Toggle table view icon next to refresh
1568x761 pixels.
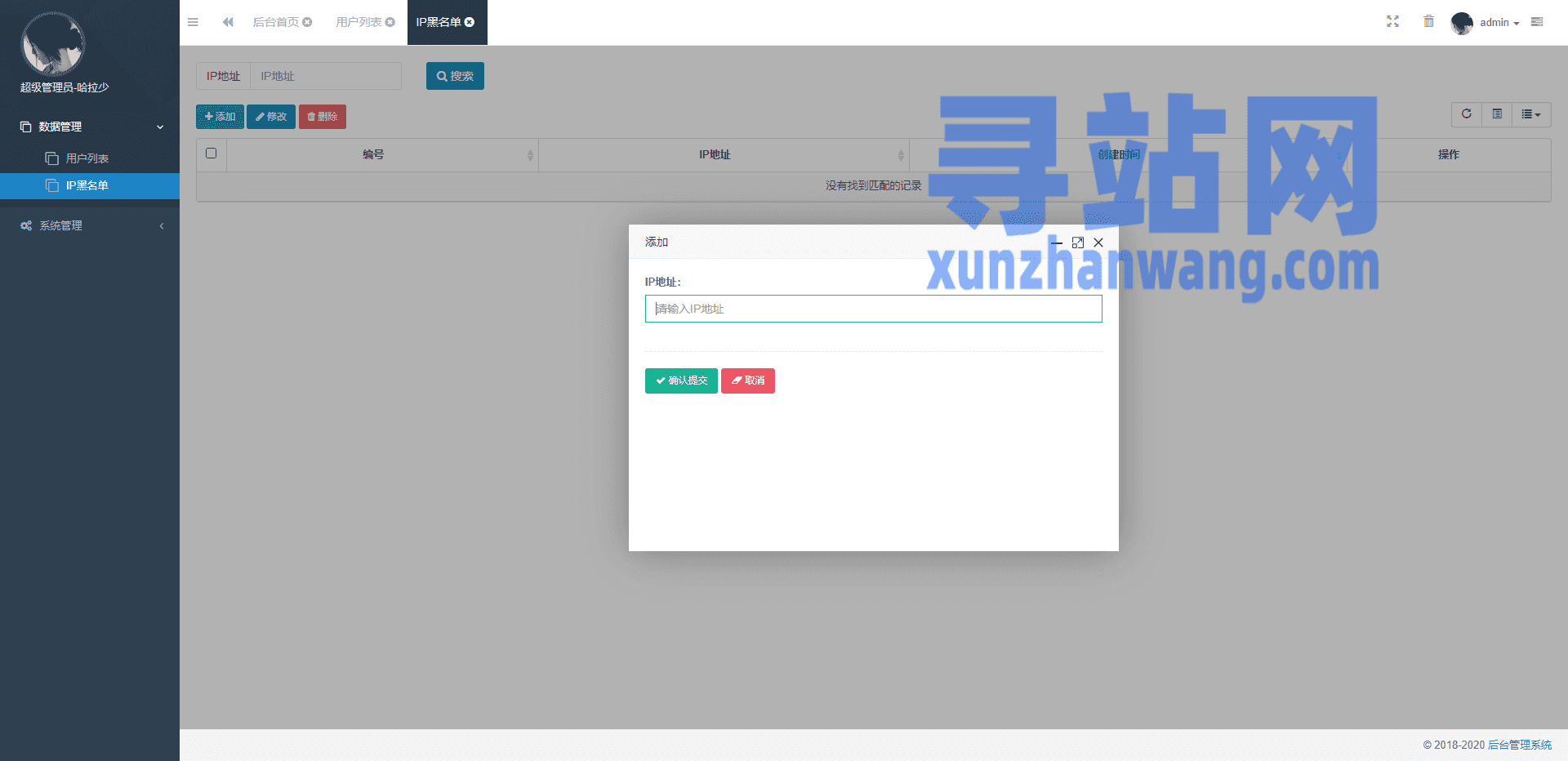click(x=1497, y=114)
